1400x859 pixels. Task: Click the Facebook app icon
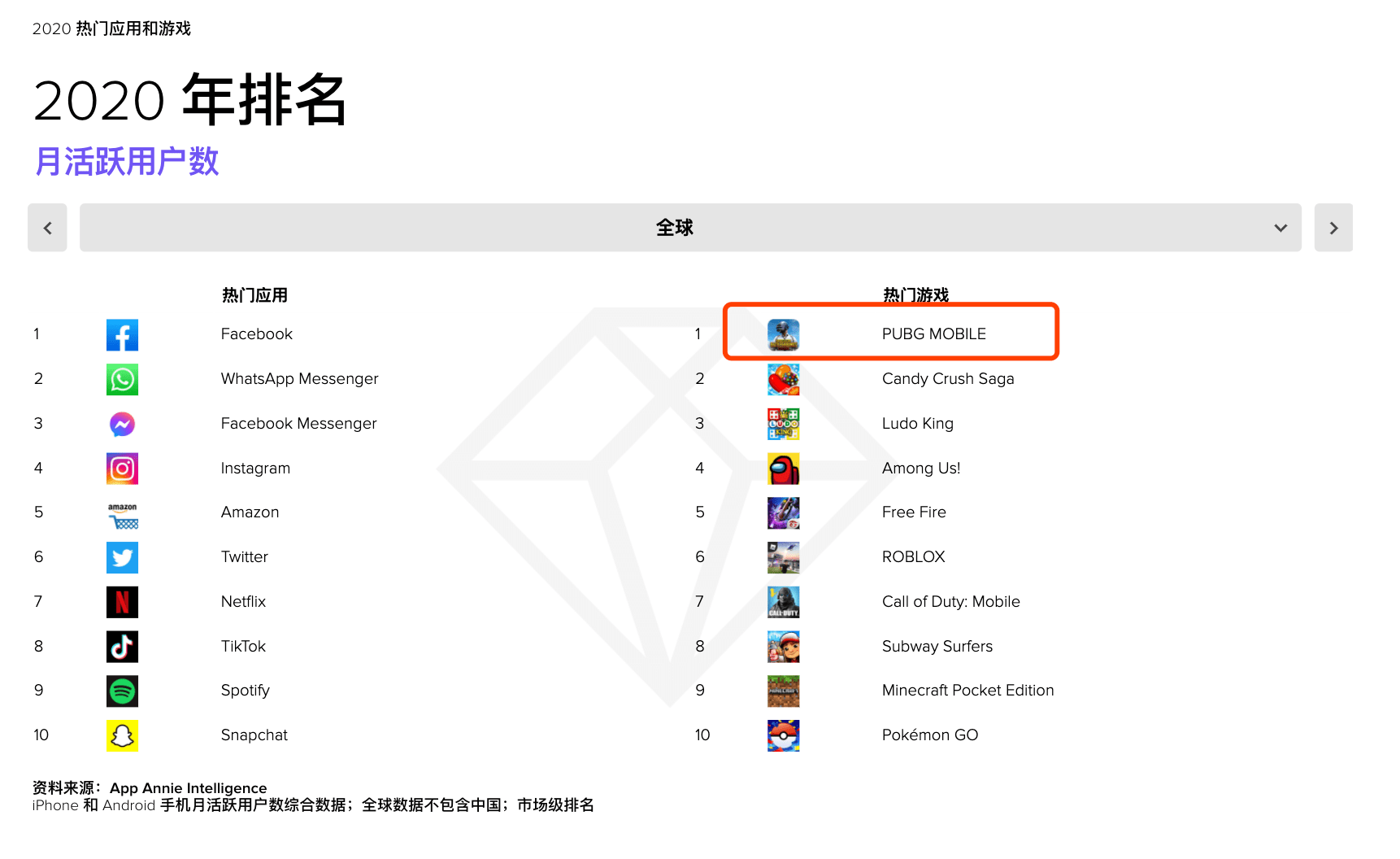pyautogui.click(x=122, y=335)
